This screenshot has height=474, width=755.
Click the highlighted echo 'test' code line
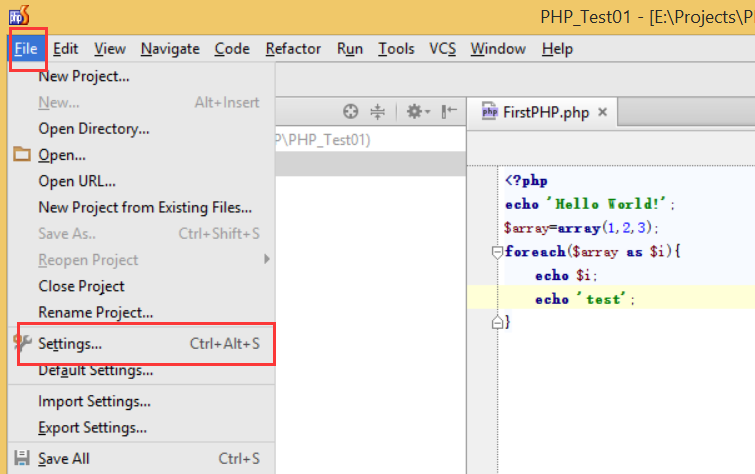coord(585,299)
